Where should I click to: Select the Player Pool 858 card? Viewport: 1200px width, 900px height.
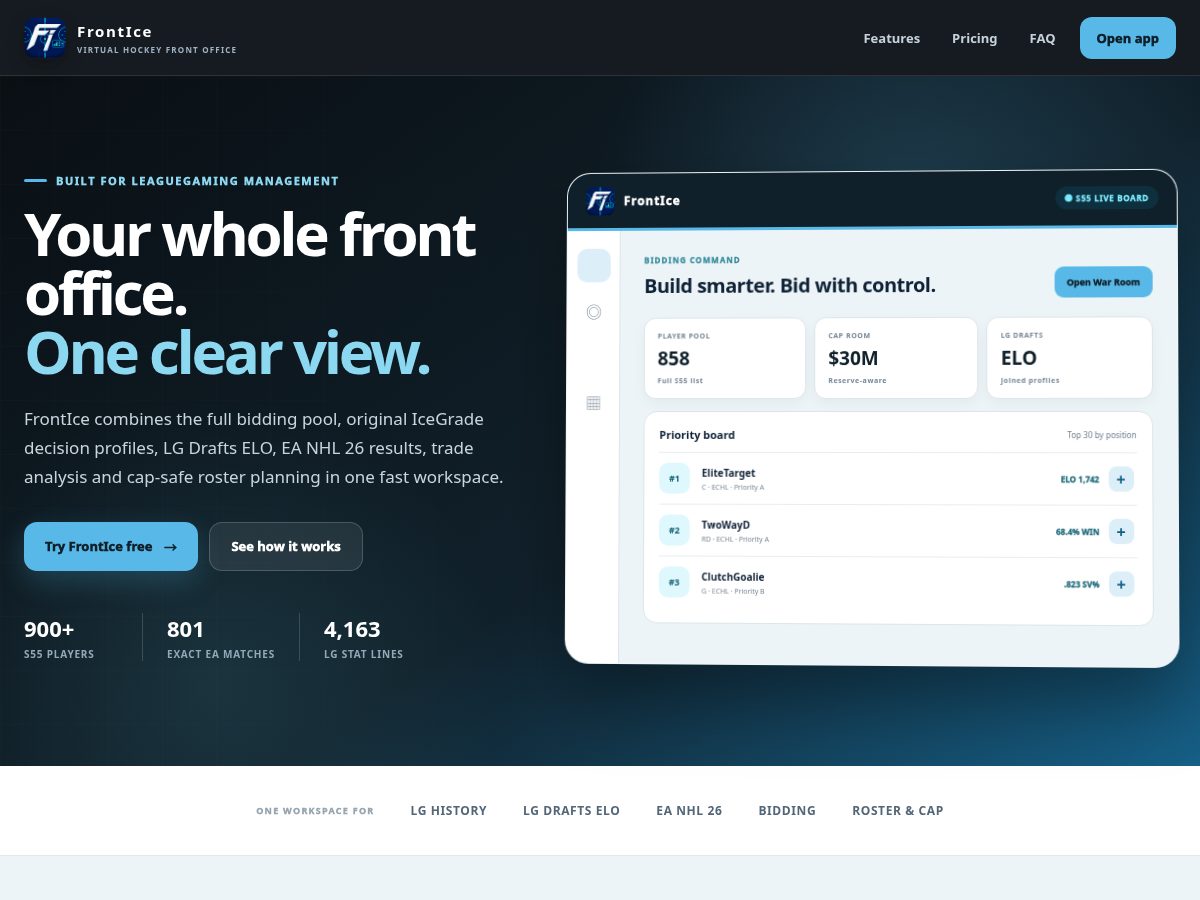(x=725, y=358)
